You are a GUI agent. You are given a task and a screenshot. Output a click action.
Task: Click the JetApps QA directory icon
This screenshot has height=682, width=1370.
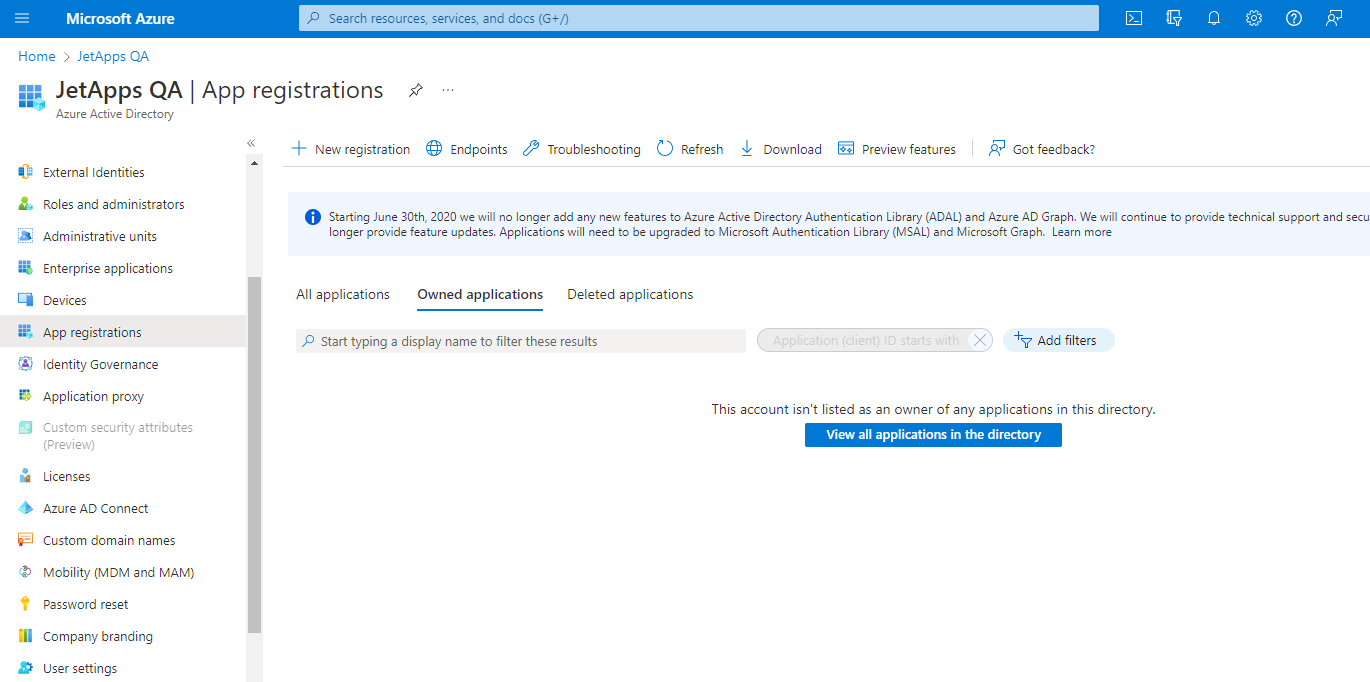click(32, 97)
